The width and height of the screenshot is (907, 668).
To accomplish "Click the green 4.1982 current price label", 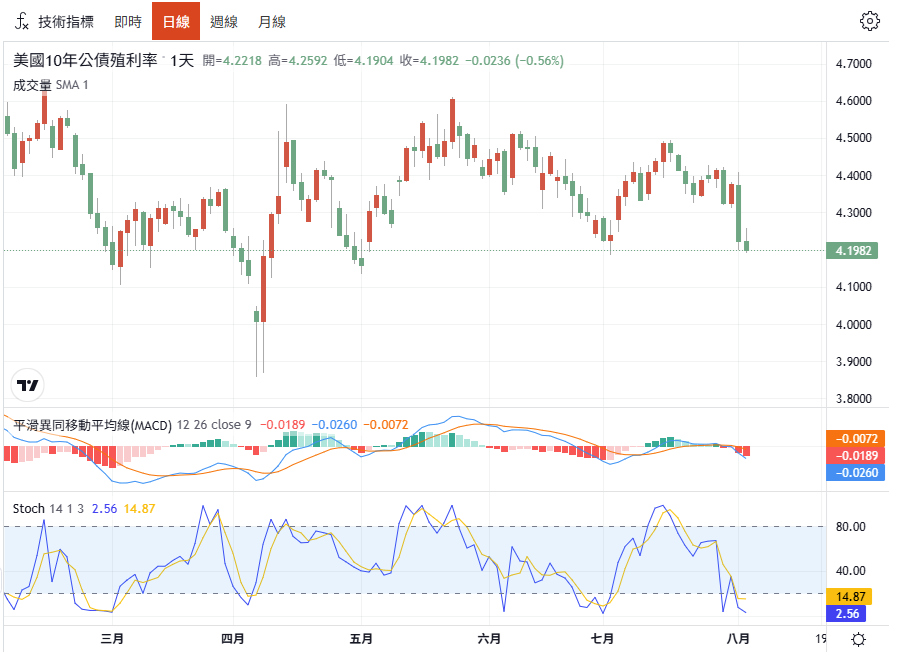I will click(852, 250).
